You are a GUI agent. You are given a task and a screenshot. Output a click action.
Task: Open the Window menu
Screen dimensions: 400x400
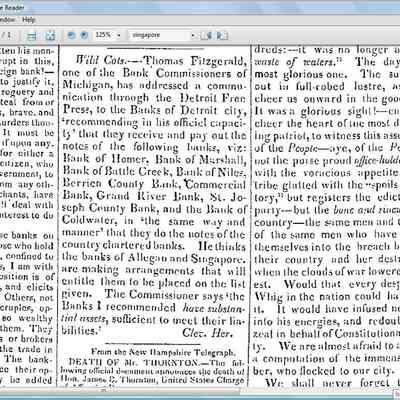point(7,20)
